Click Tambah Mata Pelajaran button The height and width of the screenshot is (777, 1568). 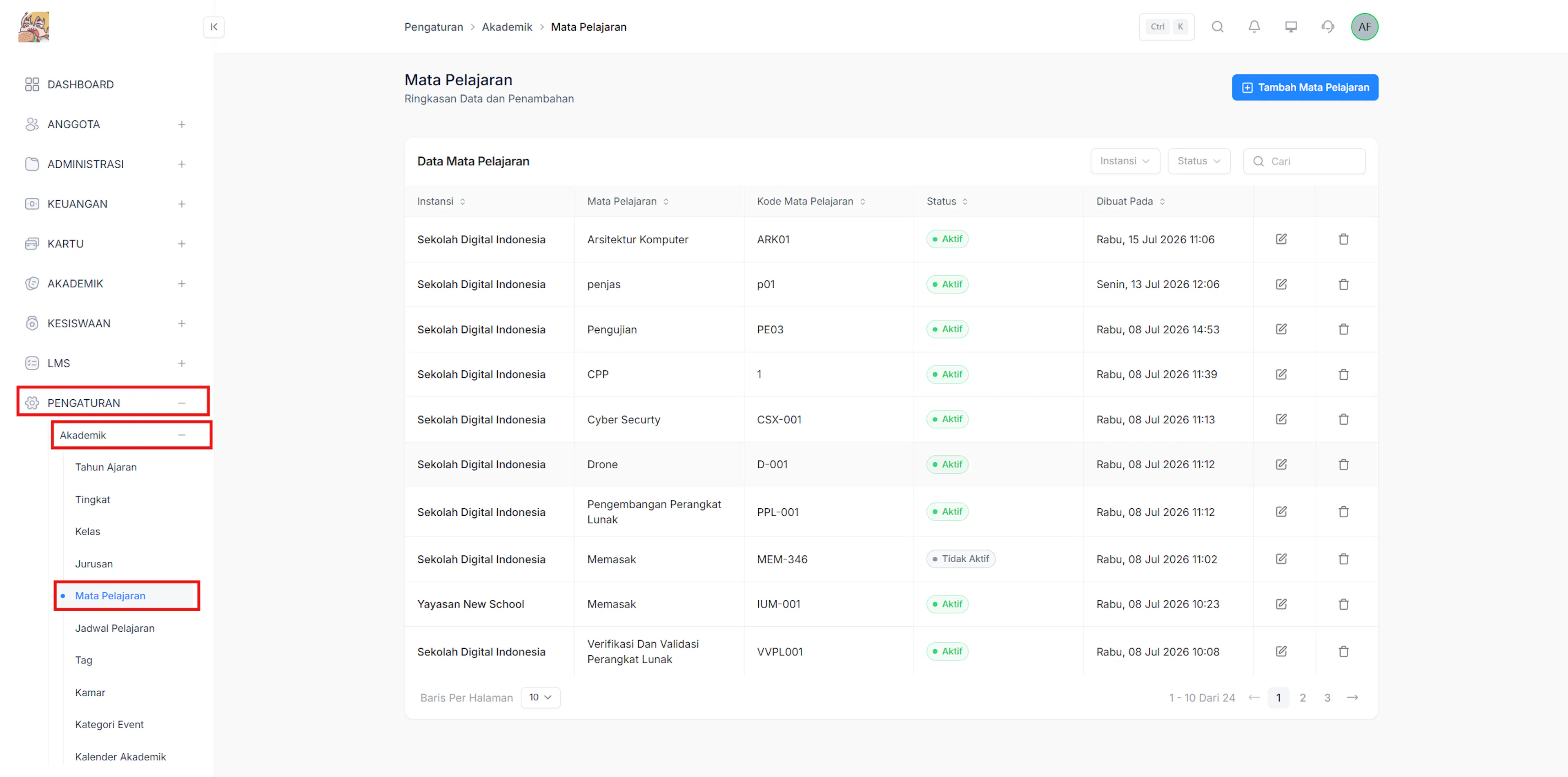1305,88
